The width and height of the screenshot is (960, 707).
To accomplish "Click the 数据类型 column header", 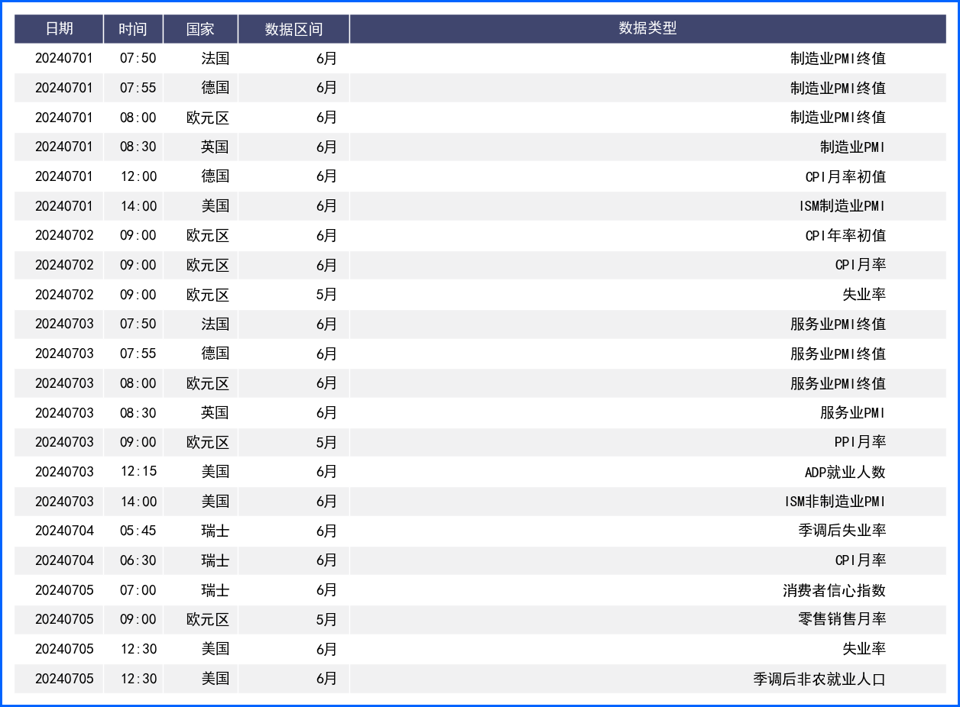I will [x=648, y=29].
